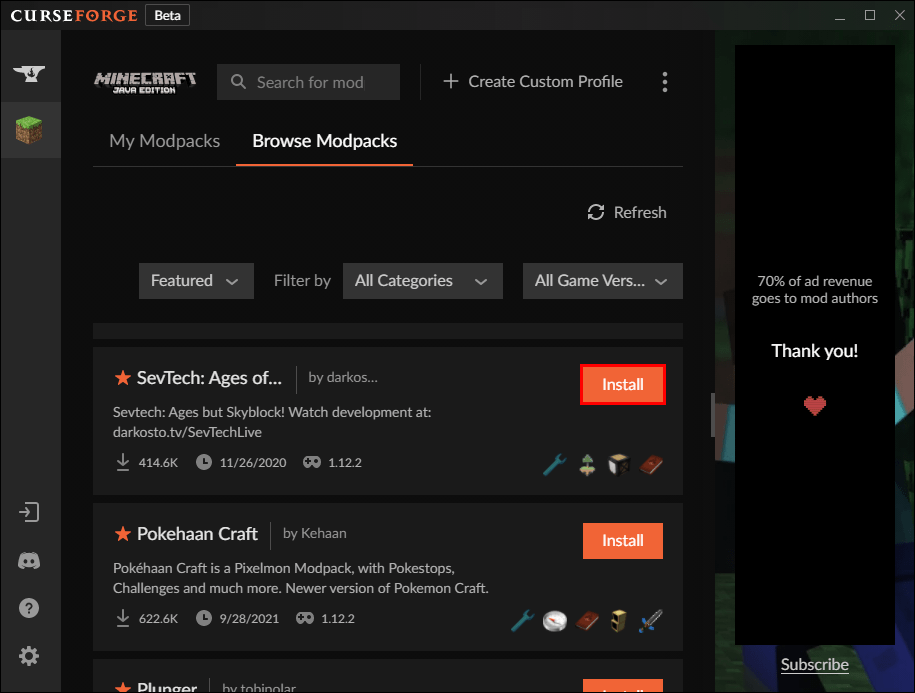Click the 622.6K download count
Image resolution: width=915 pixels, height=693 pixels.
coord(158,618)
